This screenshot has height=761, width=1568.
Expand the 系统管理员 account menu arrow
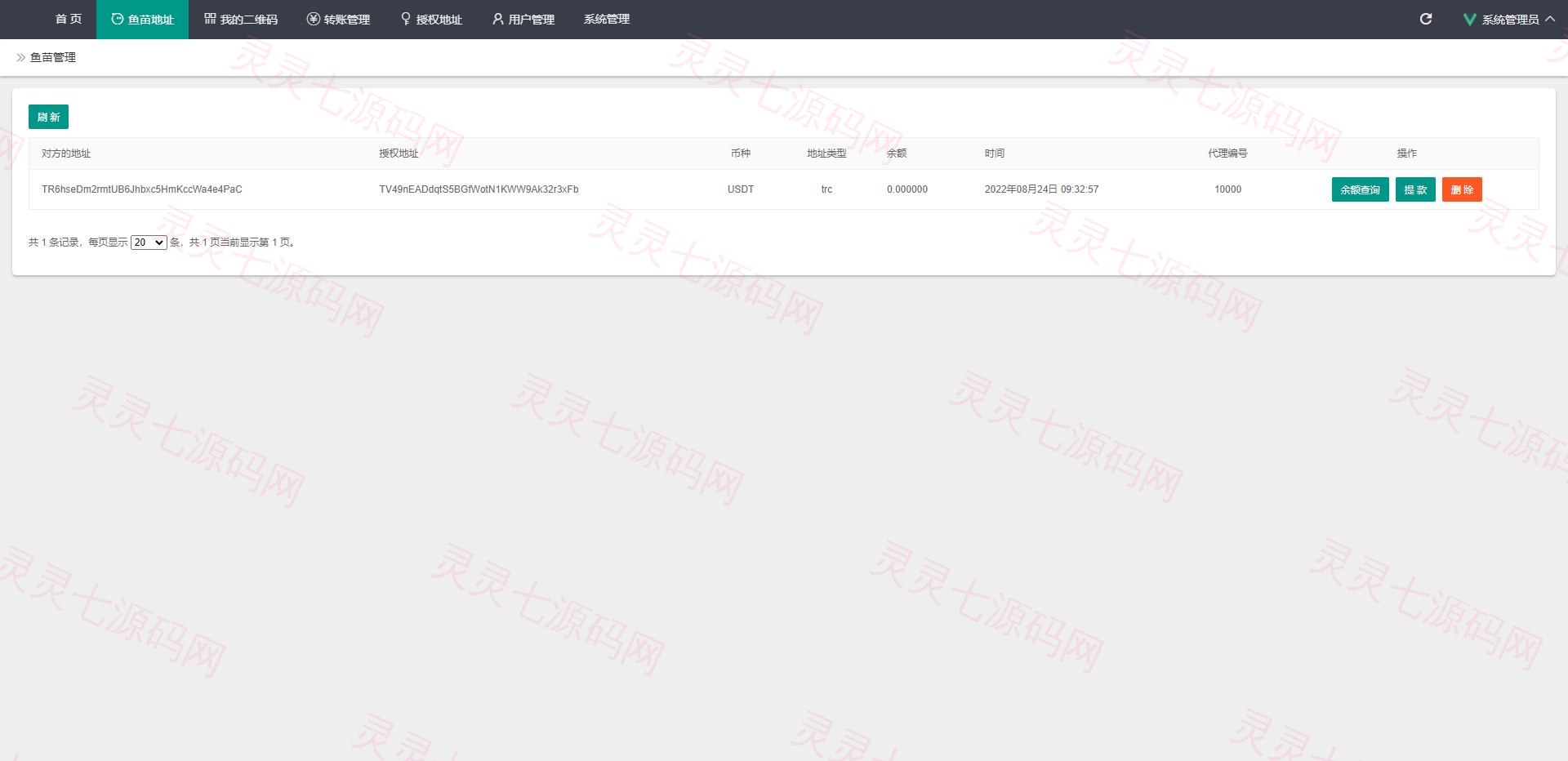point(1550,19)
